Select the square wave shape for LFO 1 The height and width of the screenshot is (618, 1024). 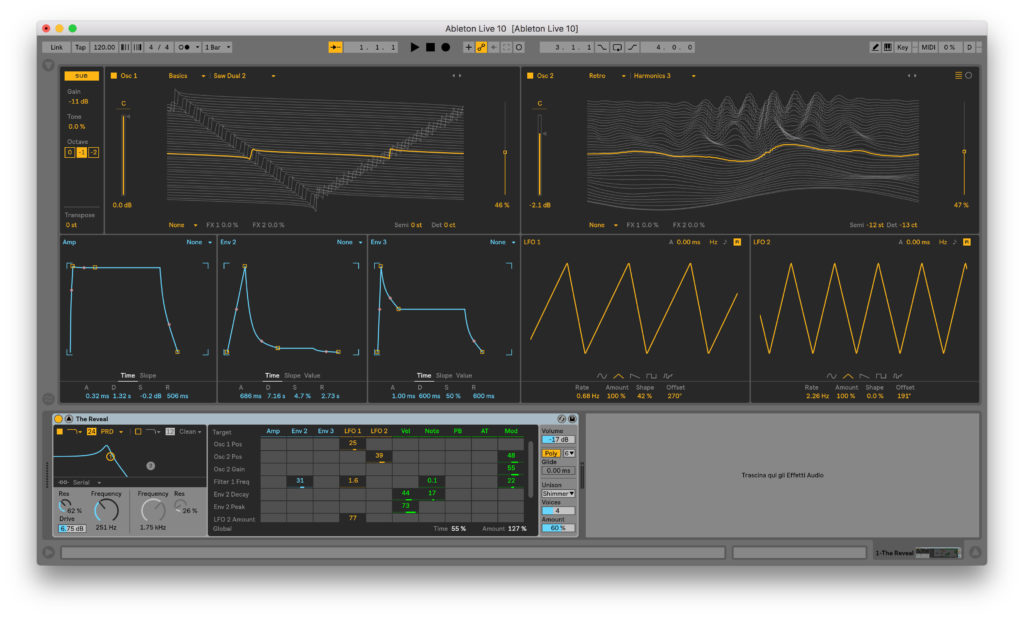pos(651,376)
